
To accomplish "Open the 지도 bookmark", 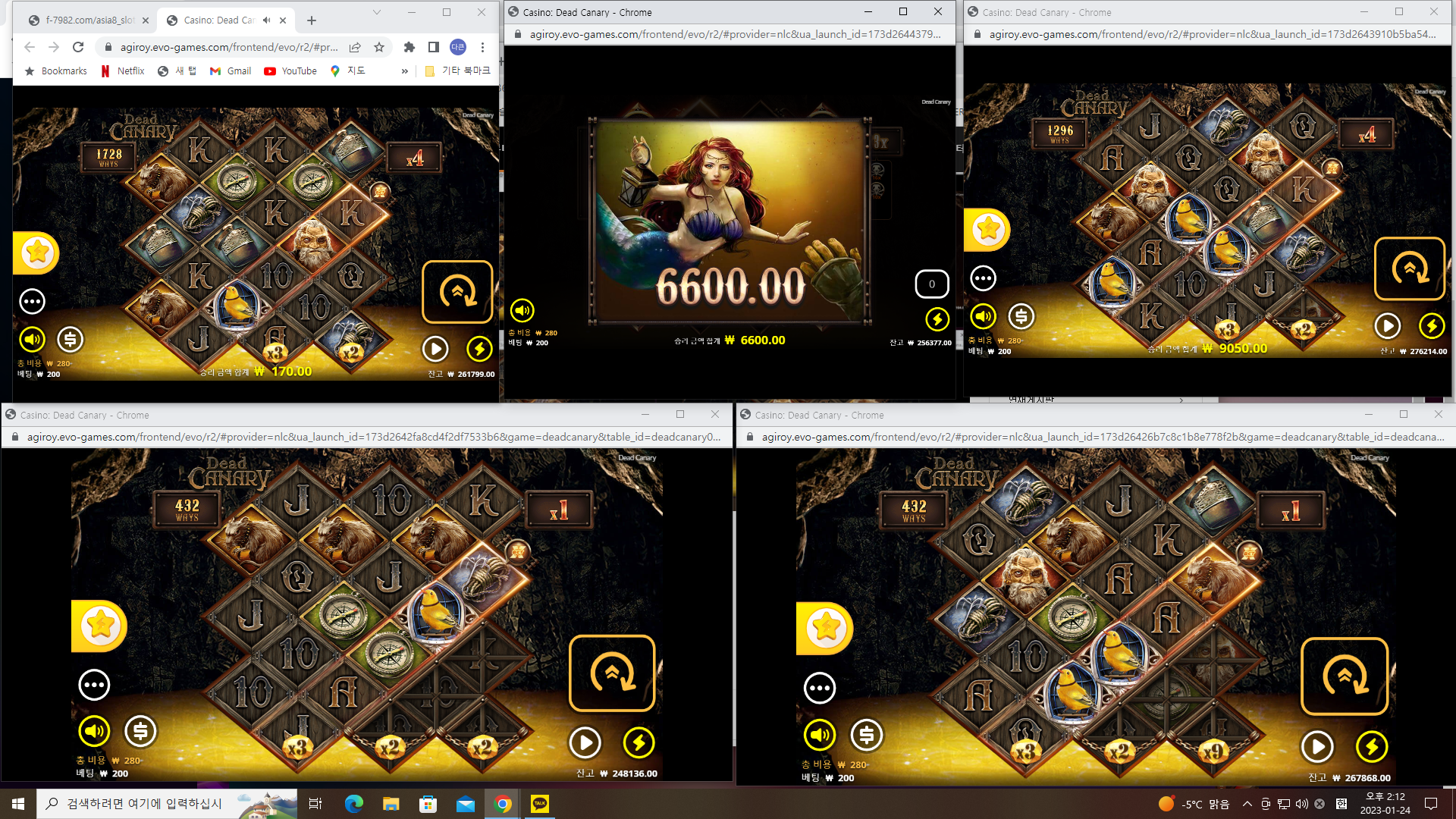I will pyautogui.click(x=348, y=71).
